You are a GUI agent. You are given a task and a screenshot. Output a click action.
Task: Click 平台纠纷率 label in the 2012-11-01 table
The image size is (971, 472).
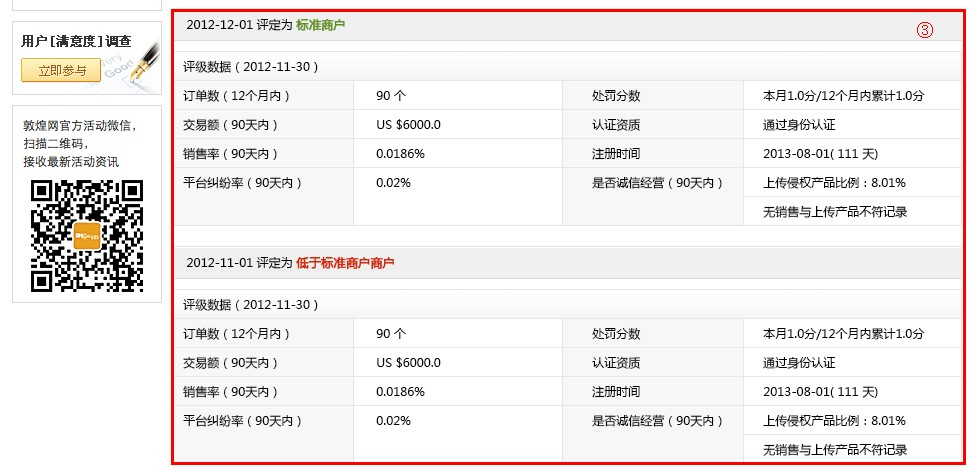point(243,421)
